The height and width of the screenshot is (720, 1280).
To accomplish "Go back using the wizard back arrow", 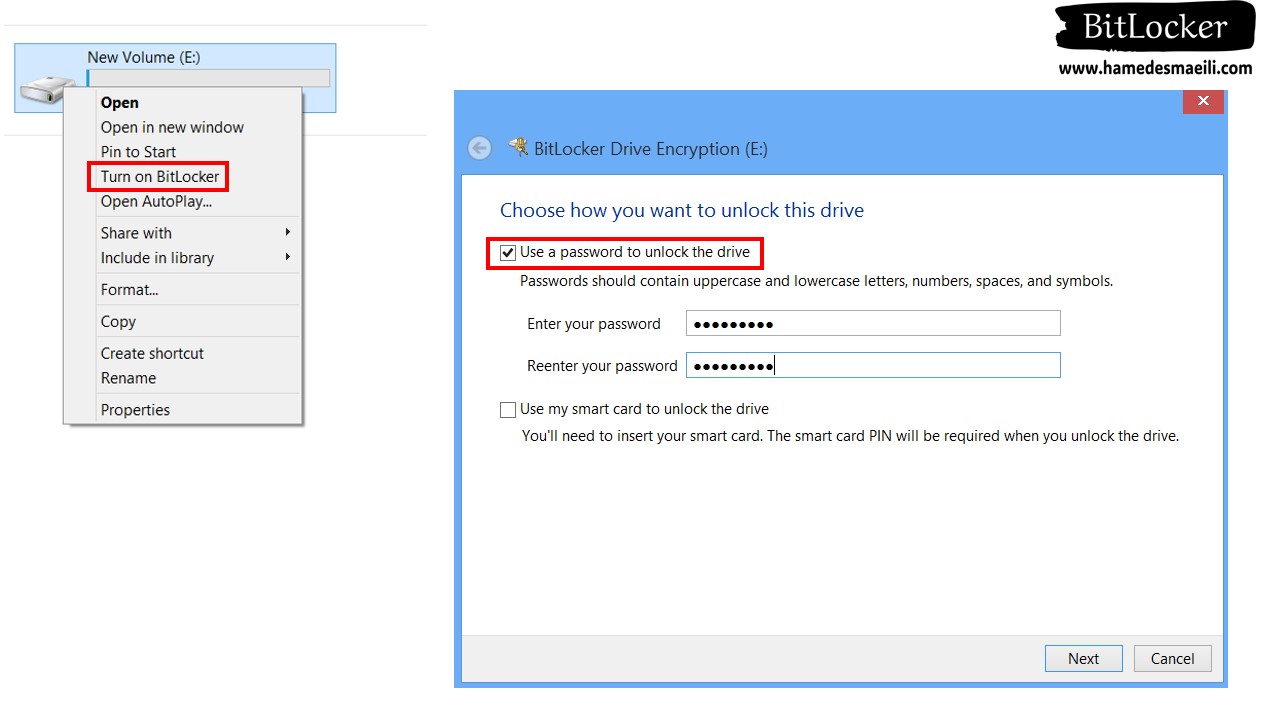I will click(x=480, y=149).
